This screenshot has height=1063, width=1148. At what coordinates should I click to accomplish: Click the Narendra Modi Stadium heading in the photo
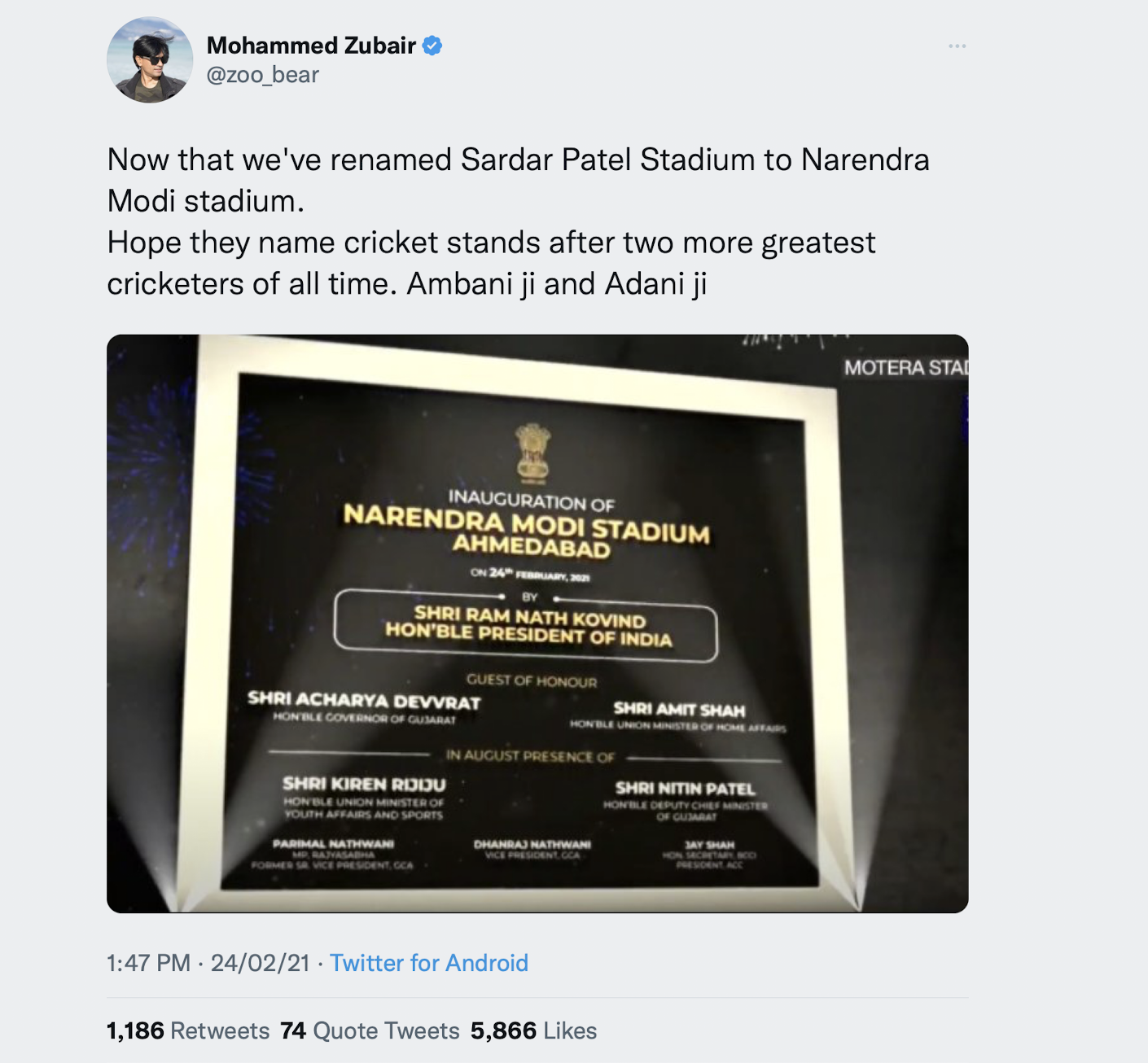[x=526, y=523]
